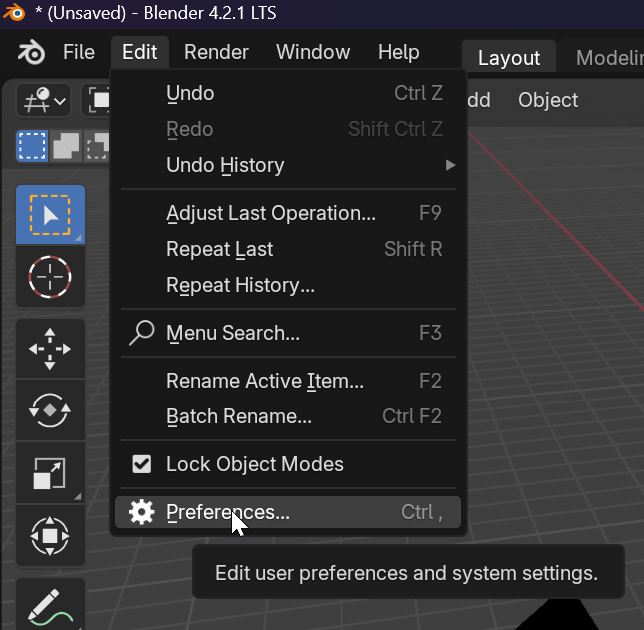Open the Render menu

pyautogui.click(x=216, y=52)
